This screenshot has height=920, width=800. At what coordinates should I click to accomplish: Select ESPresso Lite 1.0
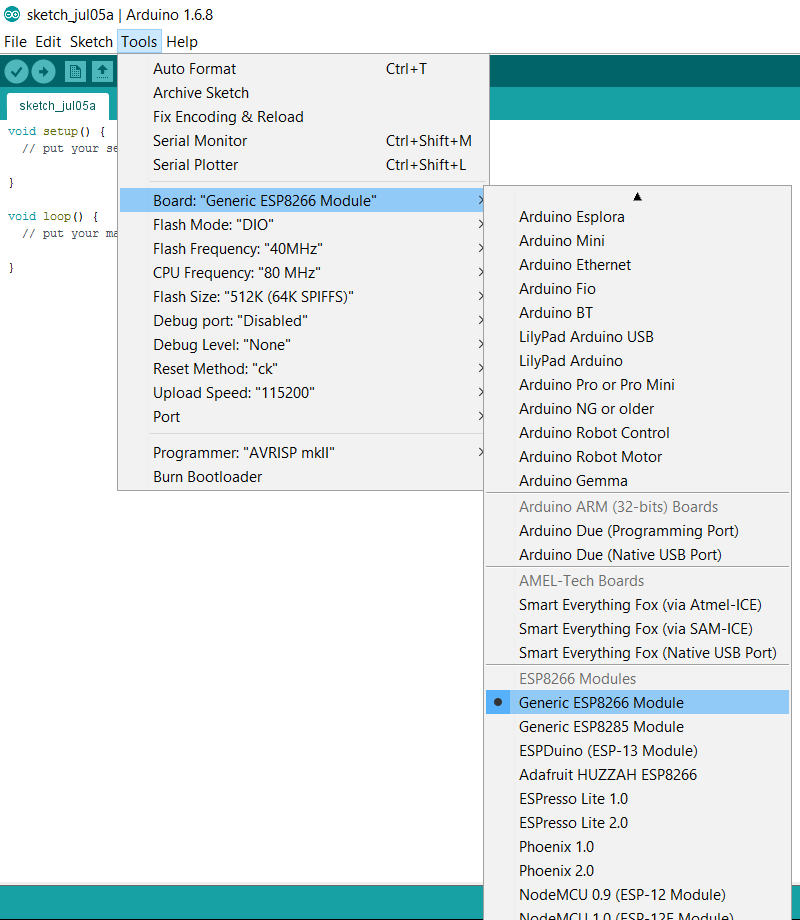(x=637, y=799)
